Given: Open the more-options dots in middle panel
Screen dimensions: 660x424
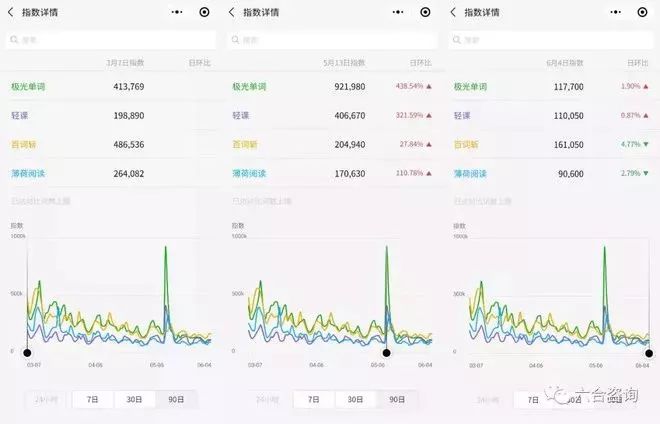Looking at the screenshot, I should [398, 12].
